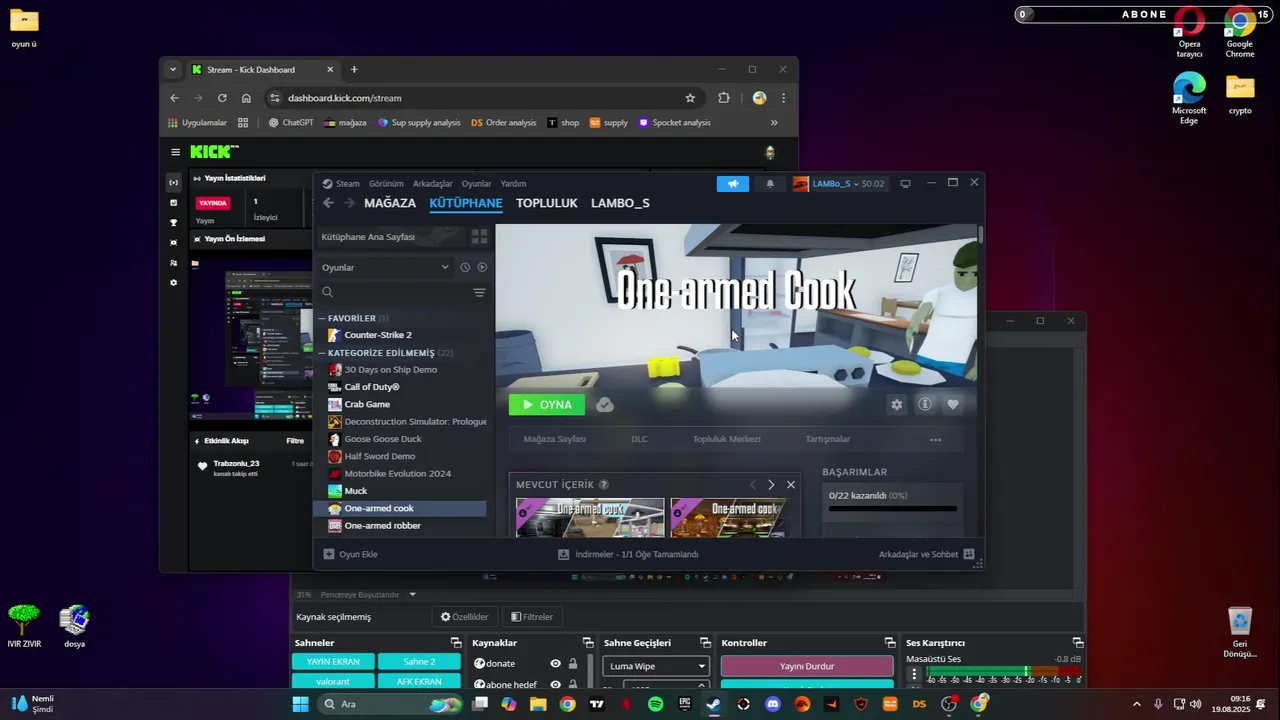Go to next available content arrow
The height and width of the screenshot is (720, 1280).
[x=771, y=485]
